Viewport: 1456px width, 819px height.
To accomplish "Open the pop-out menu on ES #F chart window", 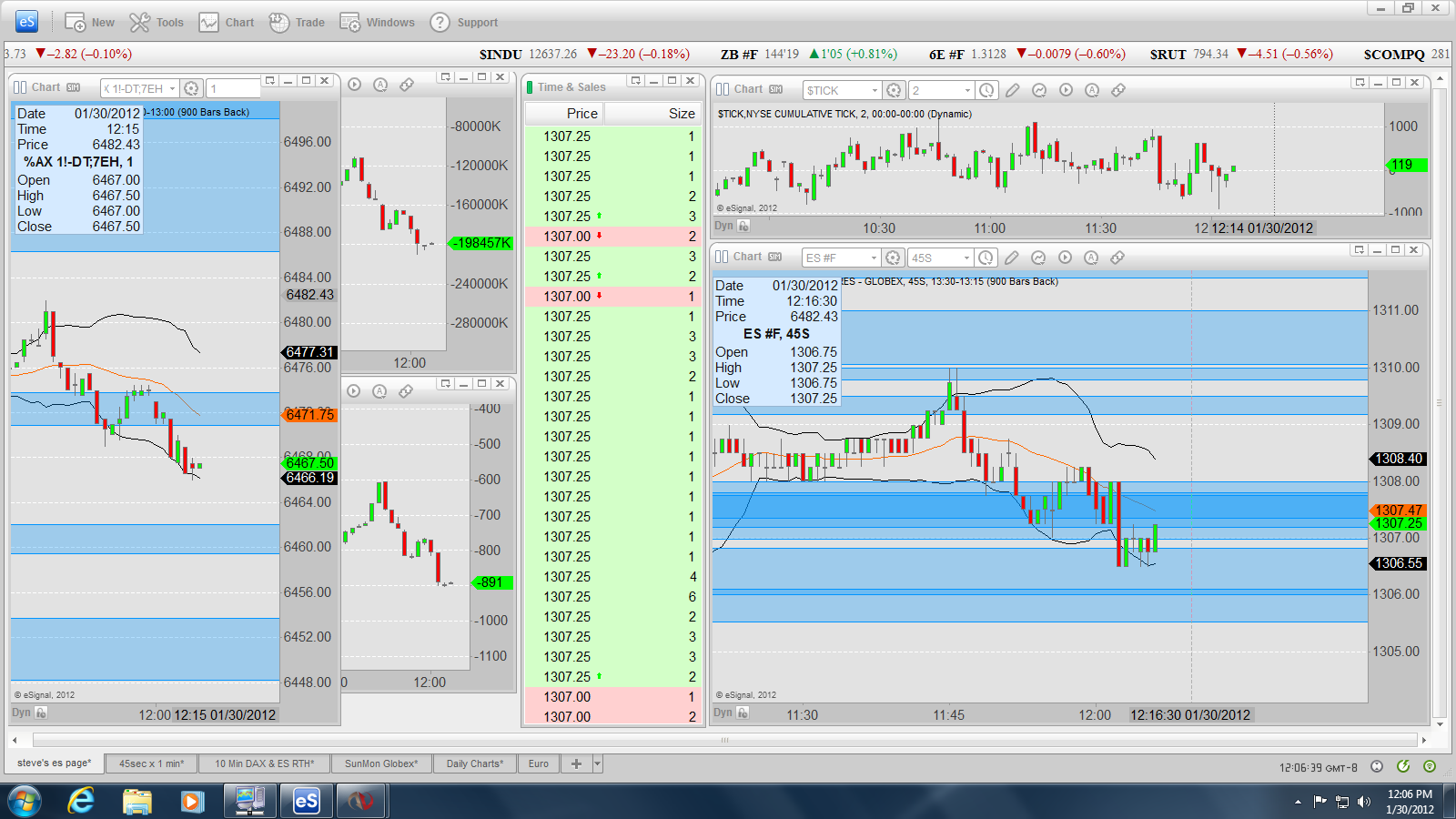I will point(1359,249).
